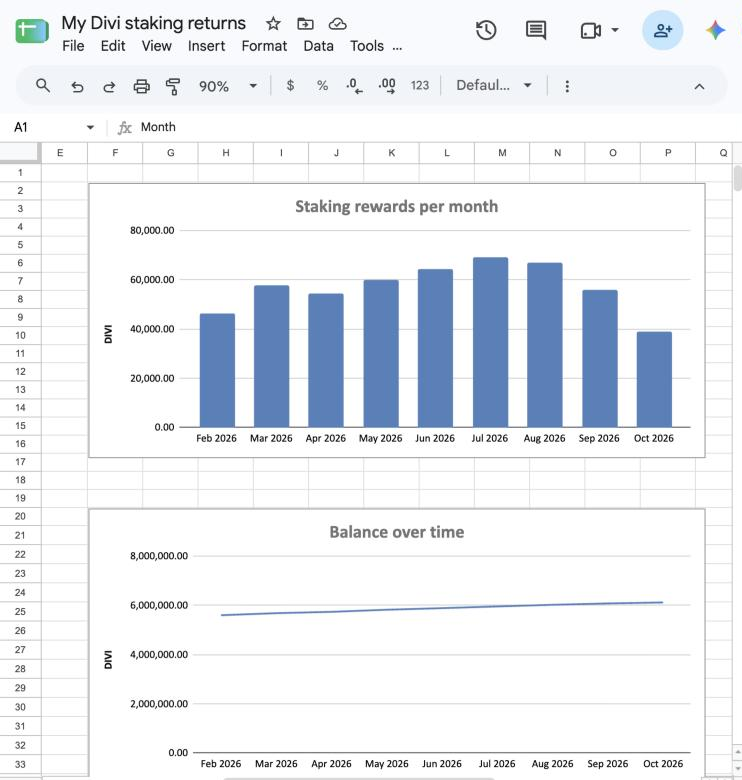The image size is (742, 780).
Task: Select row 1 header
Action: tap(20, 173)
